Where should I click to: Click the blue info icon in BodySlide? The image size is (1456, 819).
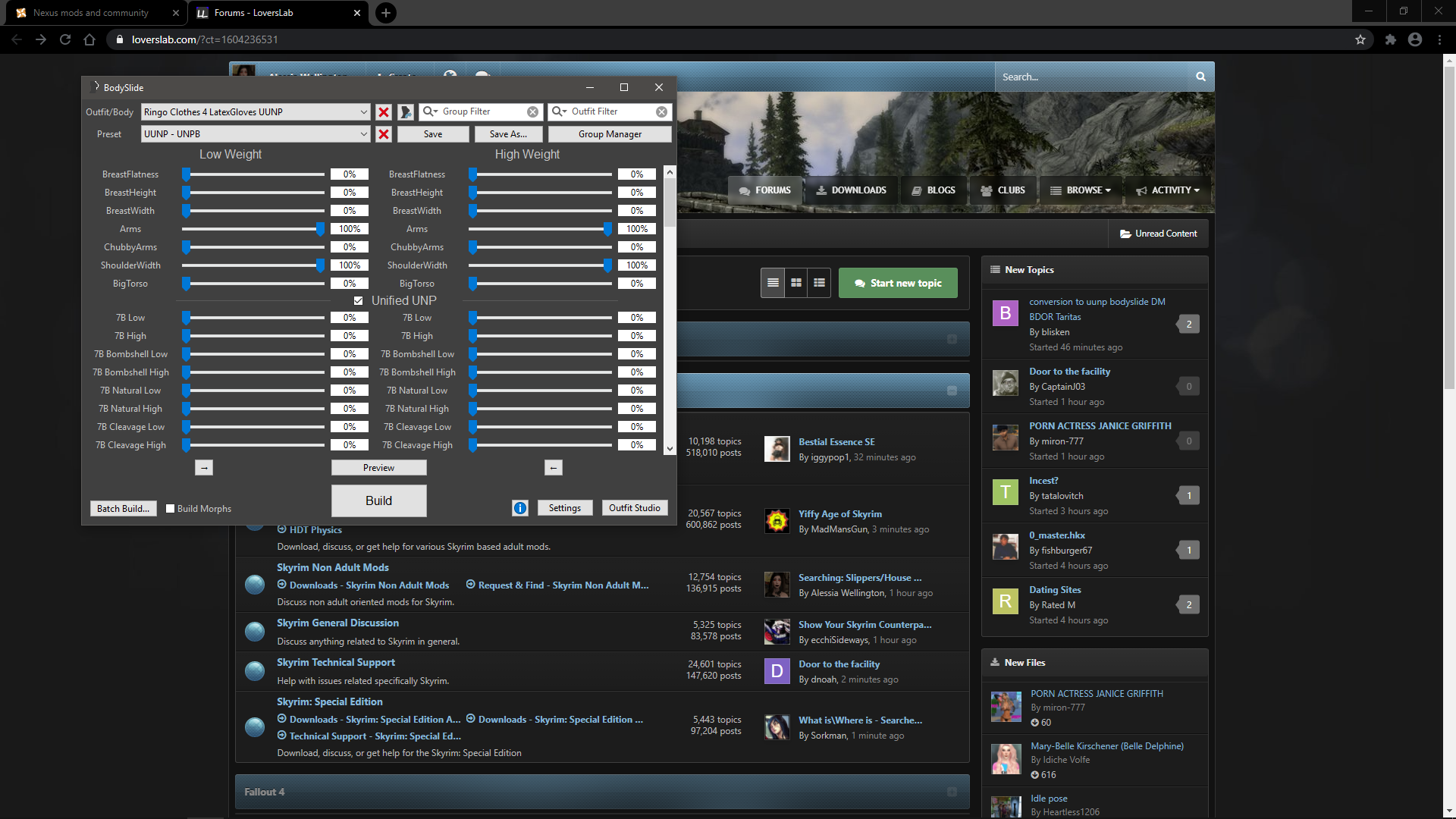tap(520, 508)
